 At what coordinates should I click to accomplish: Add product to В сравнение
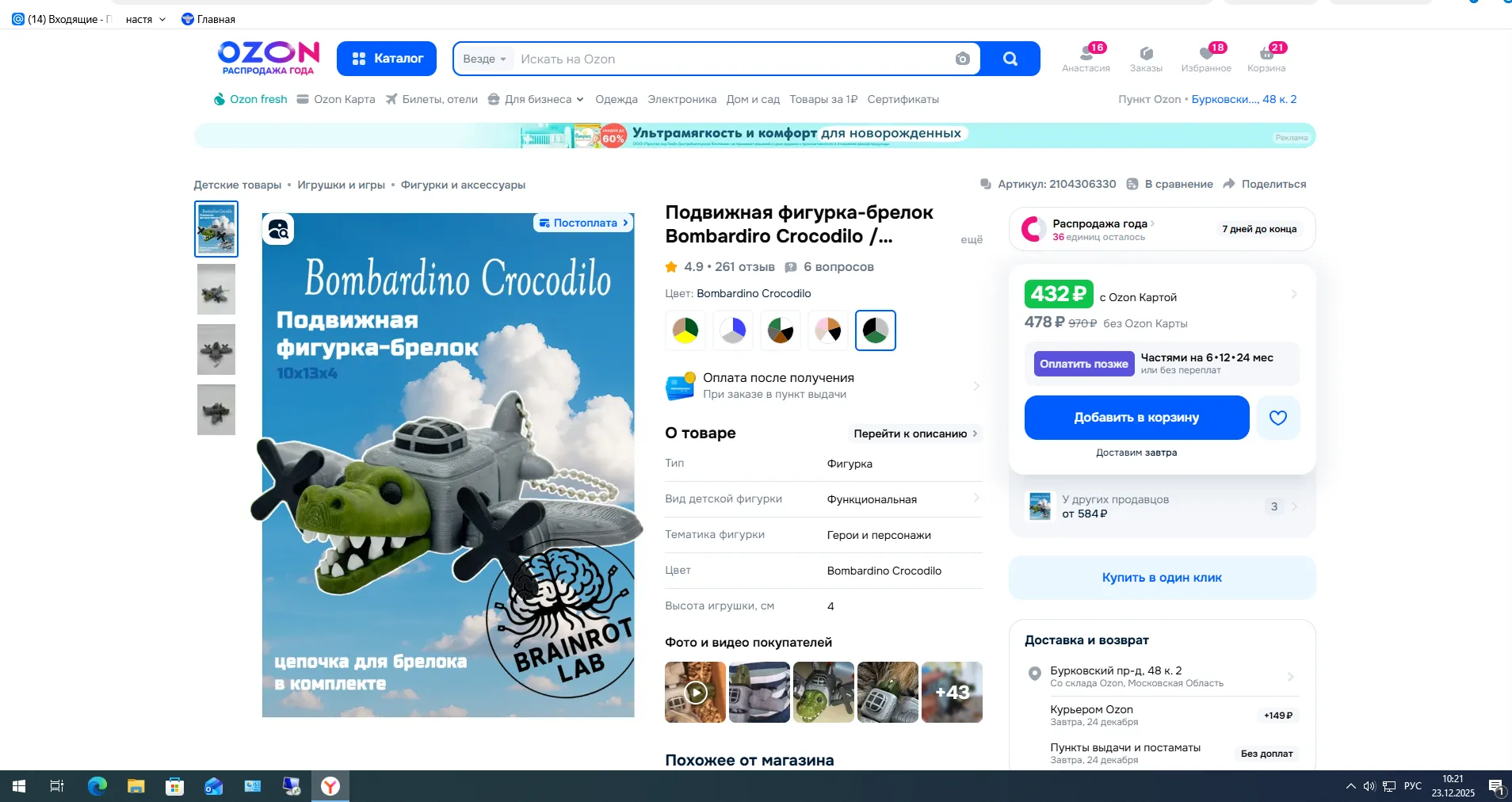click(x=1170, y=184)
